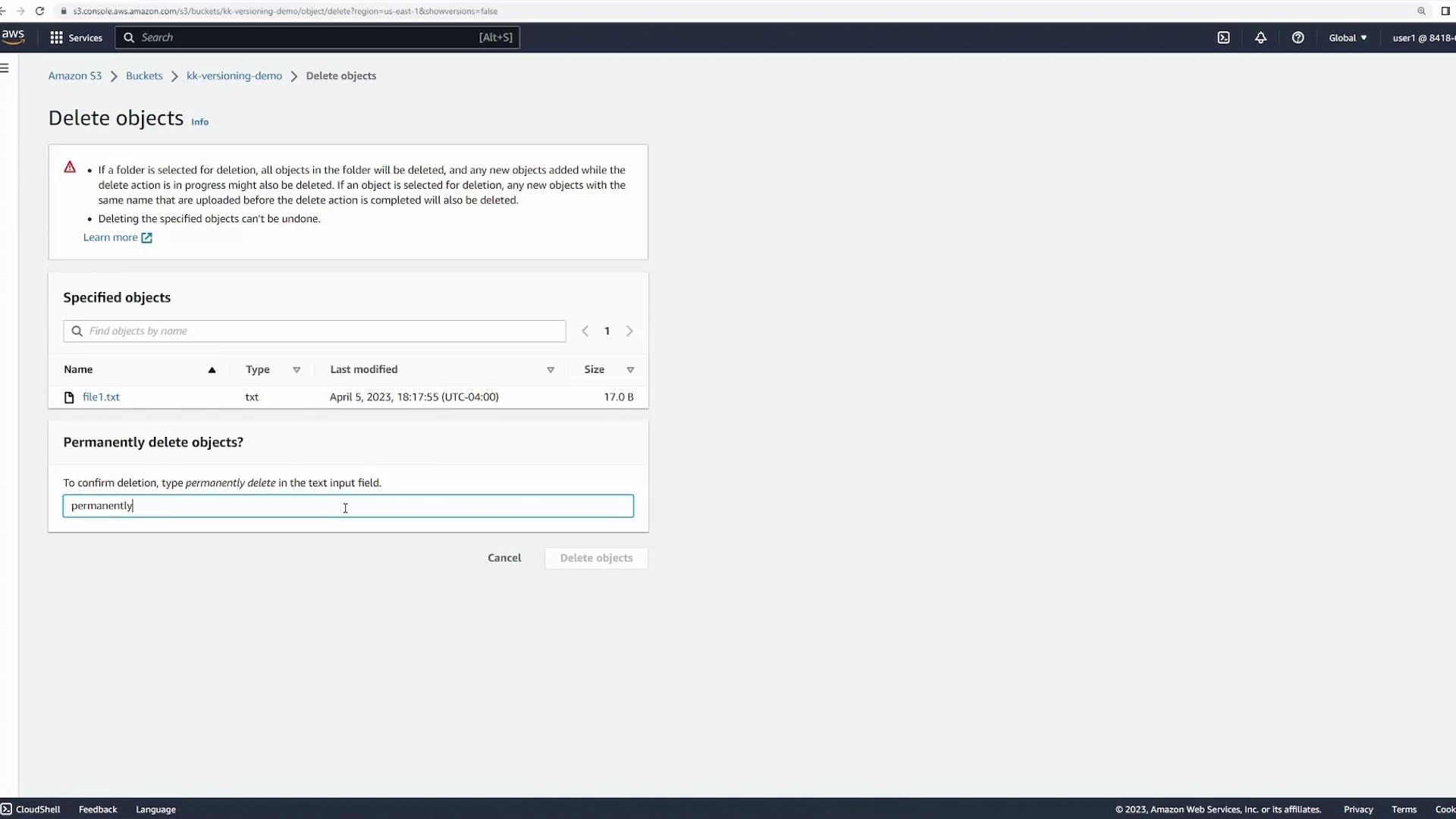Open the notifications bell icon
1456x819 pixels.
1260,38
